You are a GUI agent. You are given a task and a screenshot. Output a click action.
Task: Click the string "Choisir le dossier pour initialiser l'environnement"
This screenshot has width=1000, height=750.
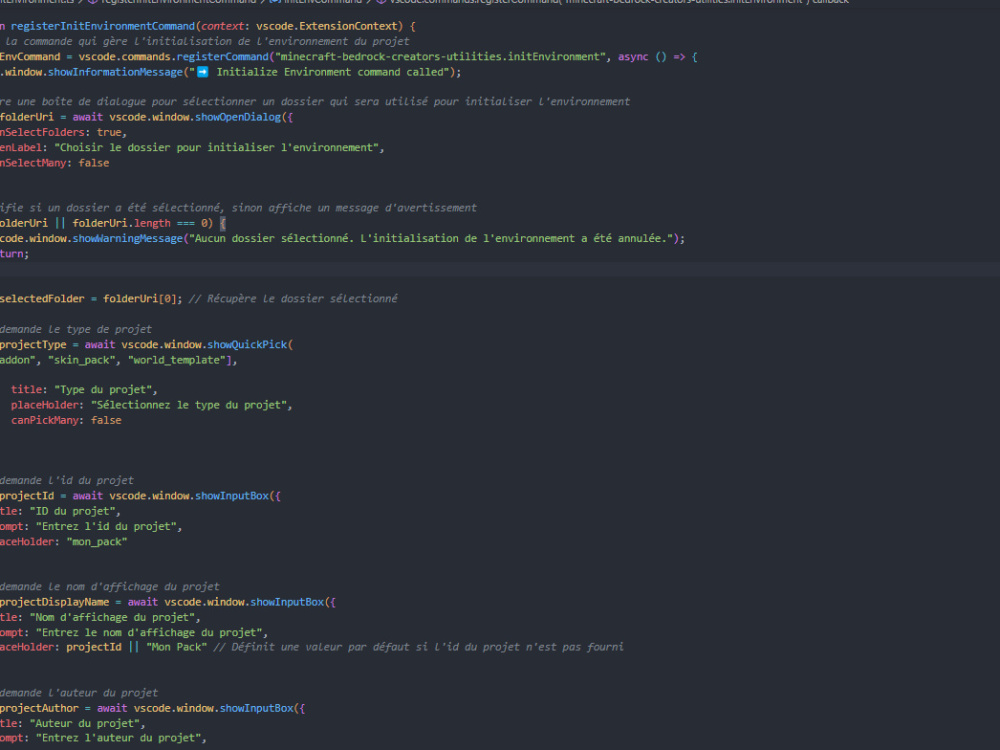[x=217, y=148]
